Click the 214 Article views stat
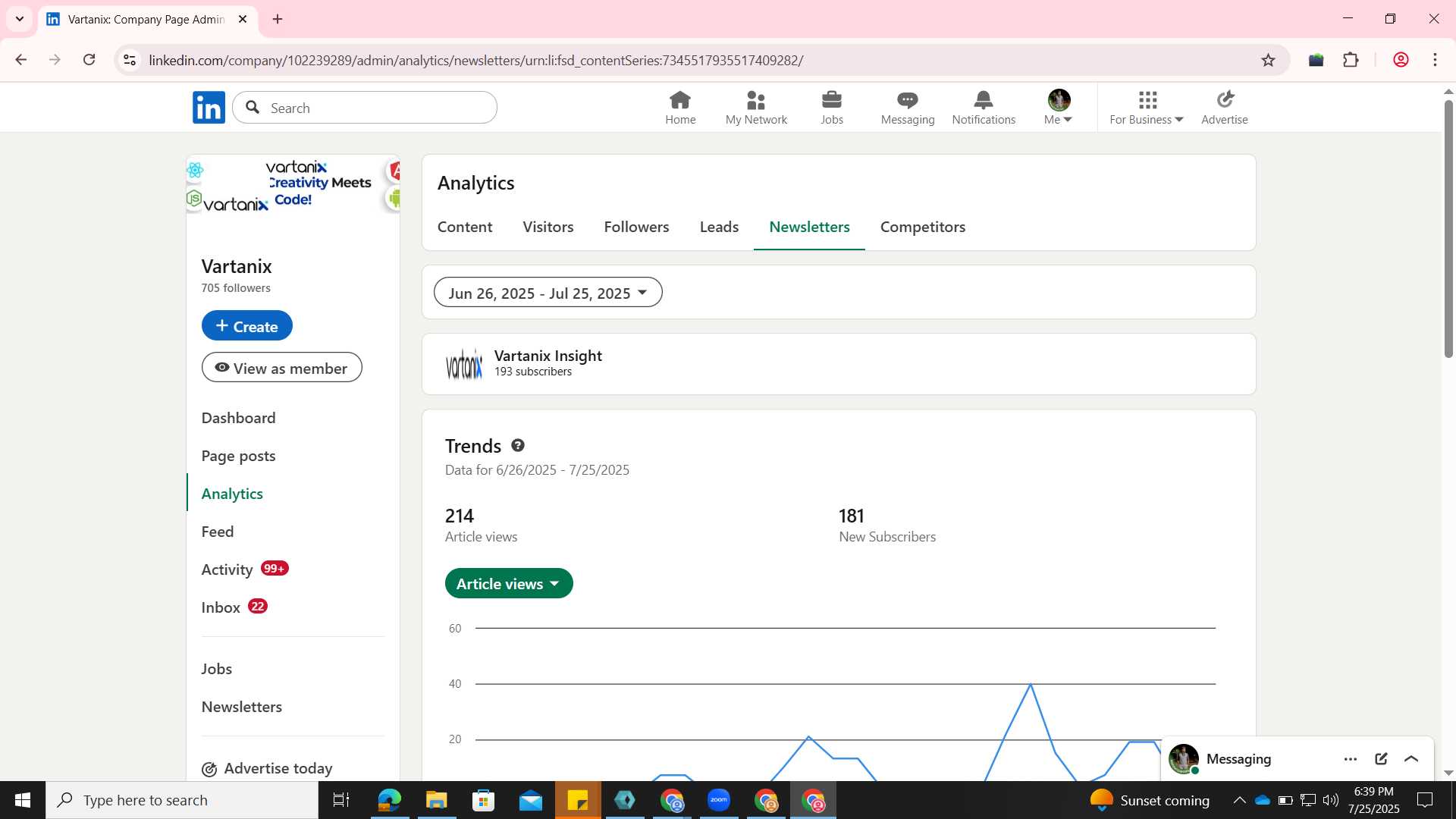Screen dimensions: 1456x819 pos(481,526)
